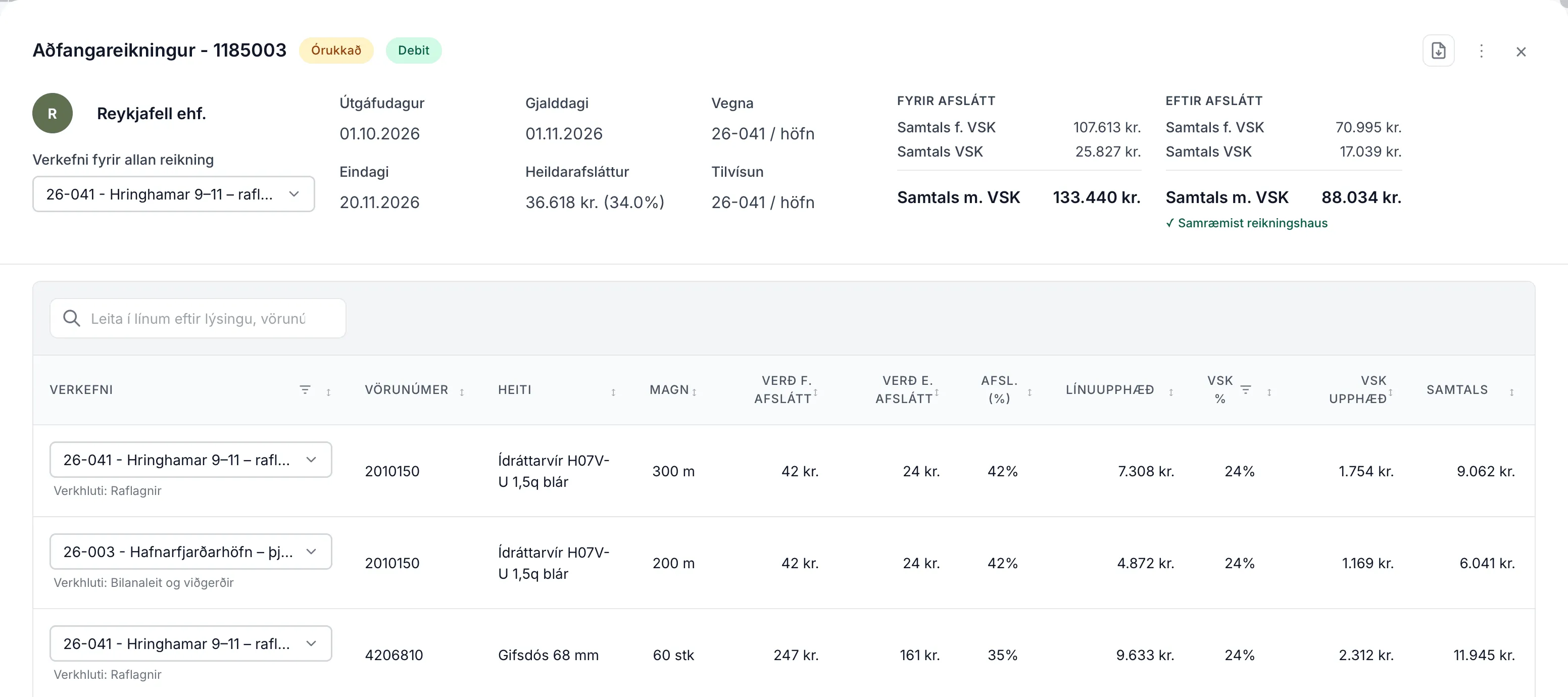This screenshot has height=697, width=1568.
Task: Click Samræmist reikningshaus confirmation text
Action: (x=1247, y=223)
